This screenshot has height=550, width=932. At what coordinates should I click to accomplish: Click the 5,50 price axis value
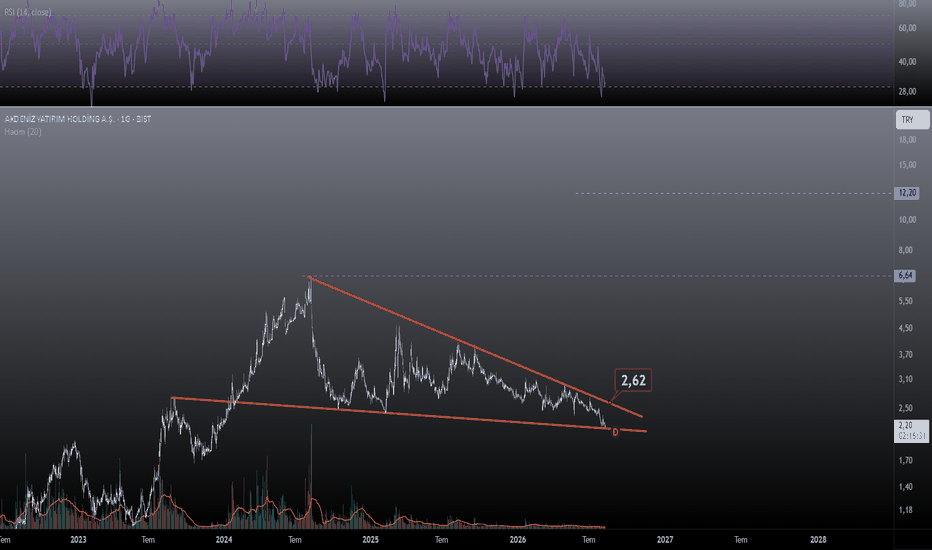[905, 301]
